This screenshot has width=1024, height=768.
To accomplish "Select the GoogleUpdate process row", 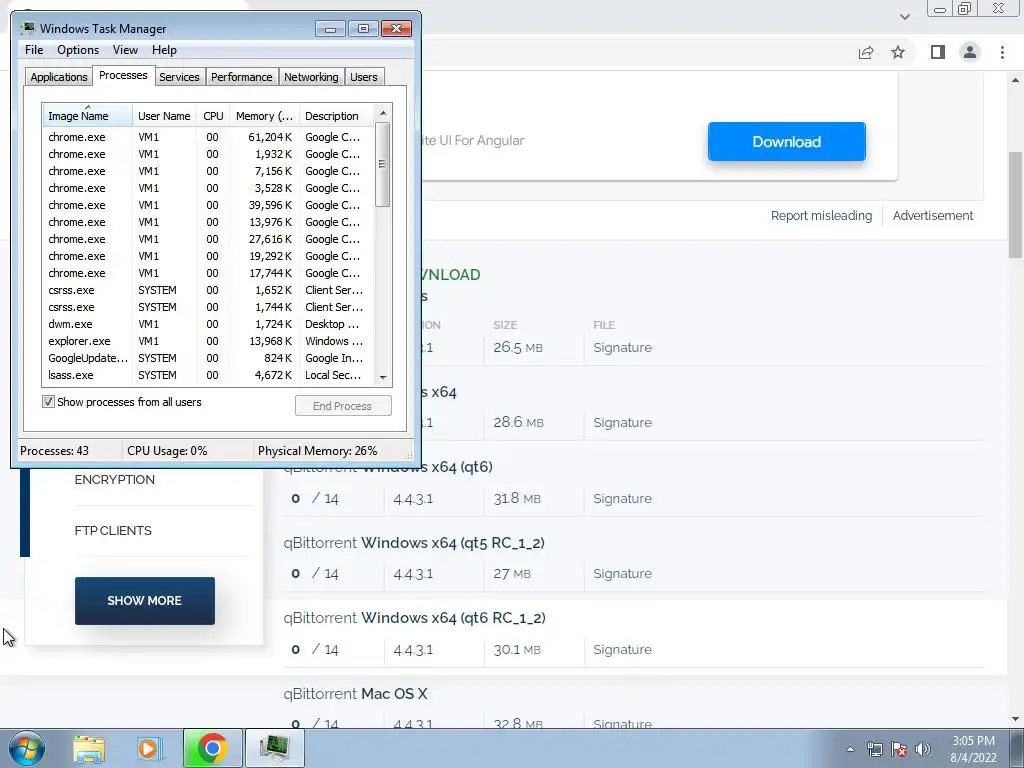I will [x=208, y=358].
